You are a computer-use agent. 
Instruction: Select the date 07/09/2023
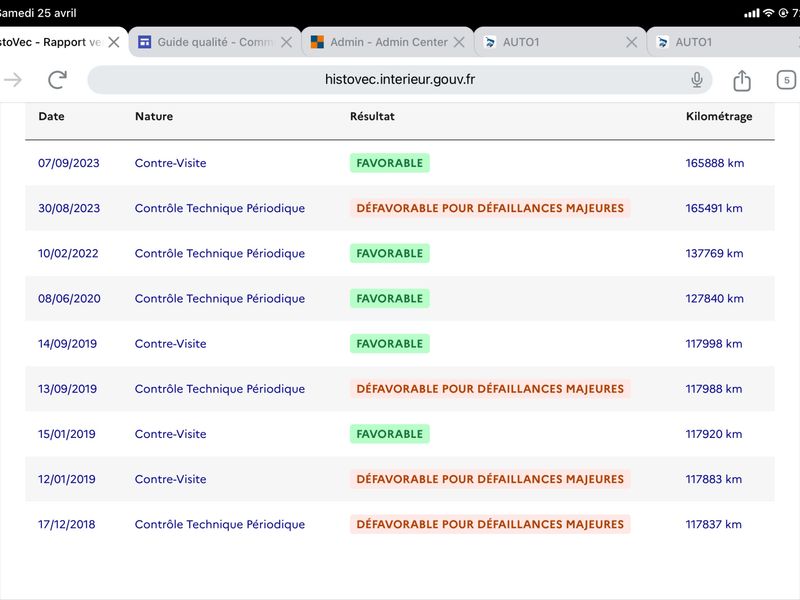[x=69, y=163]
